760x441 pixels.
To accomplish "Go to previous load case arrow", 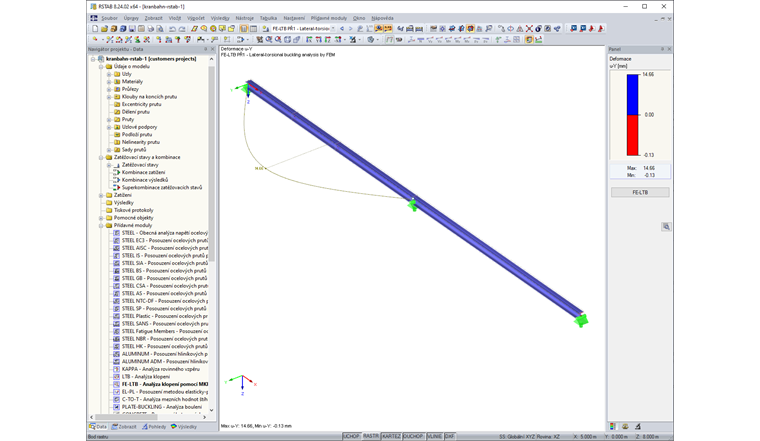I will point(342,29).
